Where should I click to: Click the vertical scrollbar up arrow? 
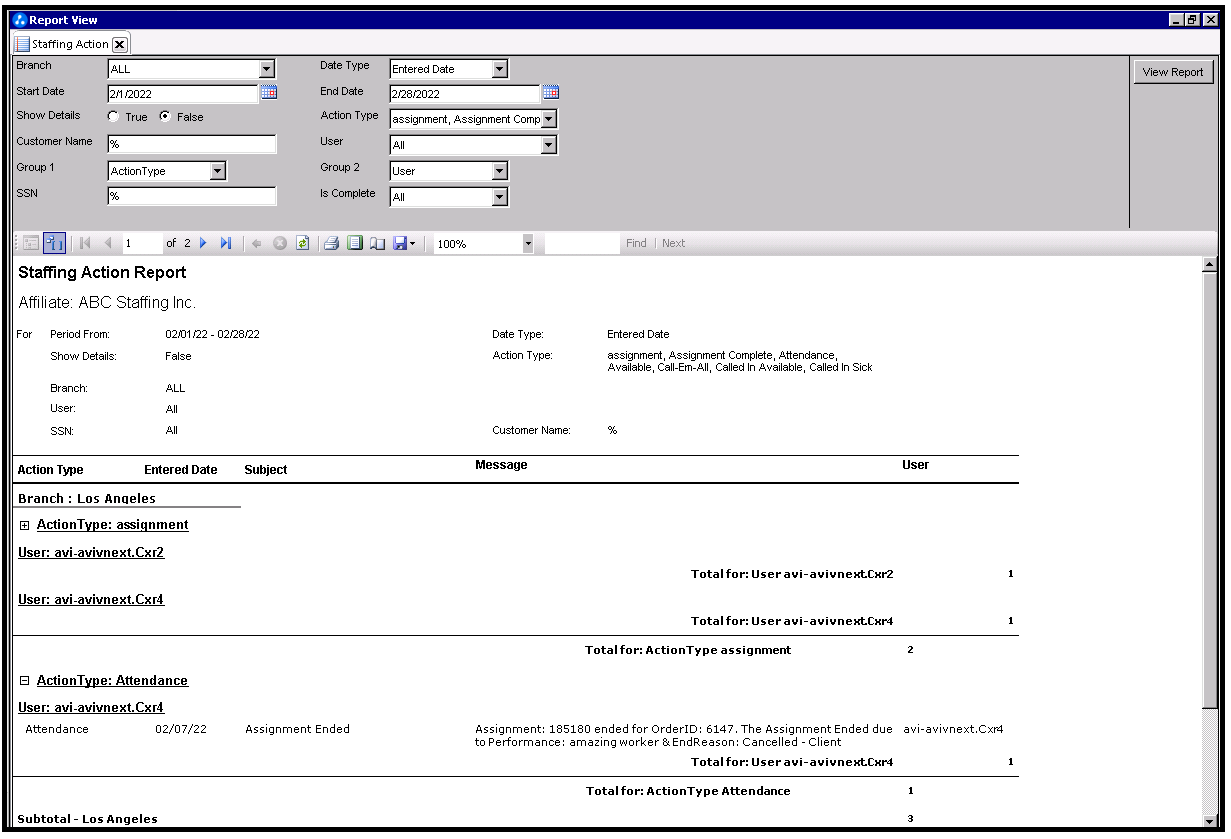(x=1210, y=265)
